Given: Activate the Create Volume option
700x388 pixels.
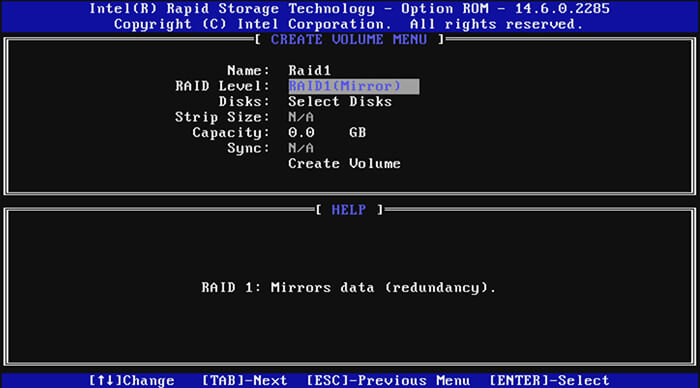Looking at the screenshot, I should [x=344, y=164].
